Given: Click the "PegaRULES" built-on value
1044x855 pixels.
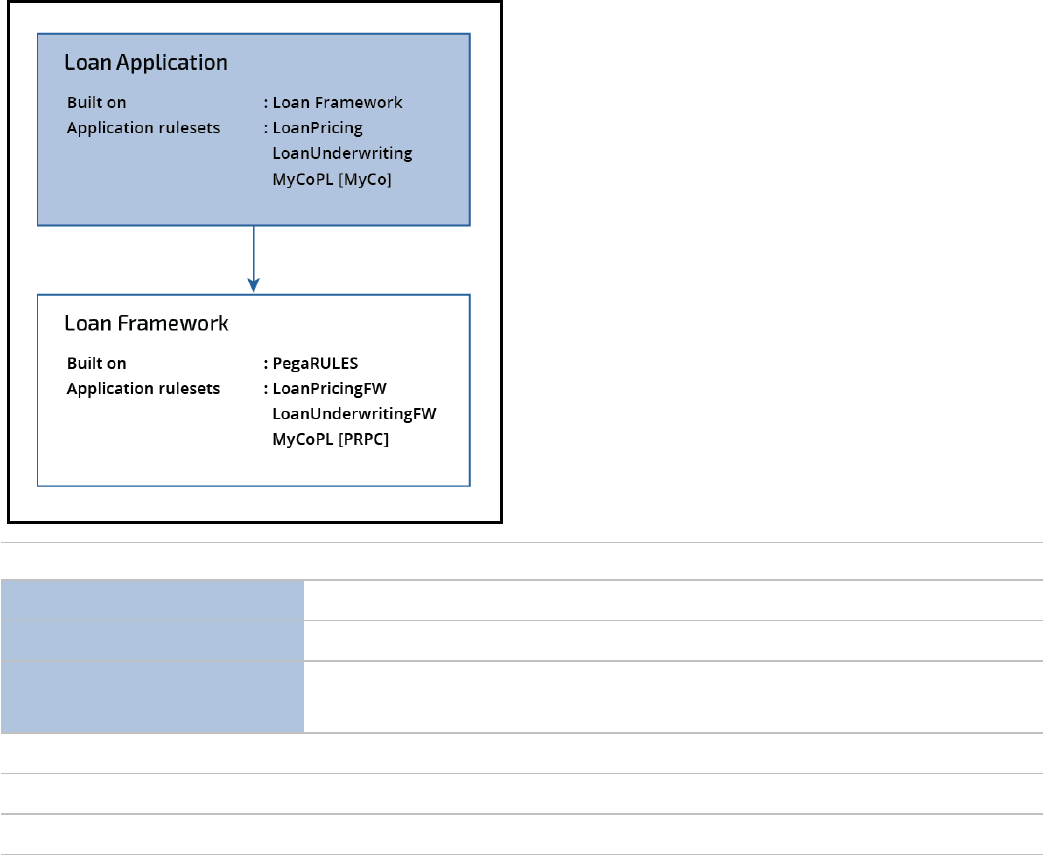Looking at the screenshot, I should point(315,364).
